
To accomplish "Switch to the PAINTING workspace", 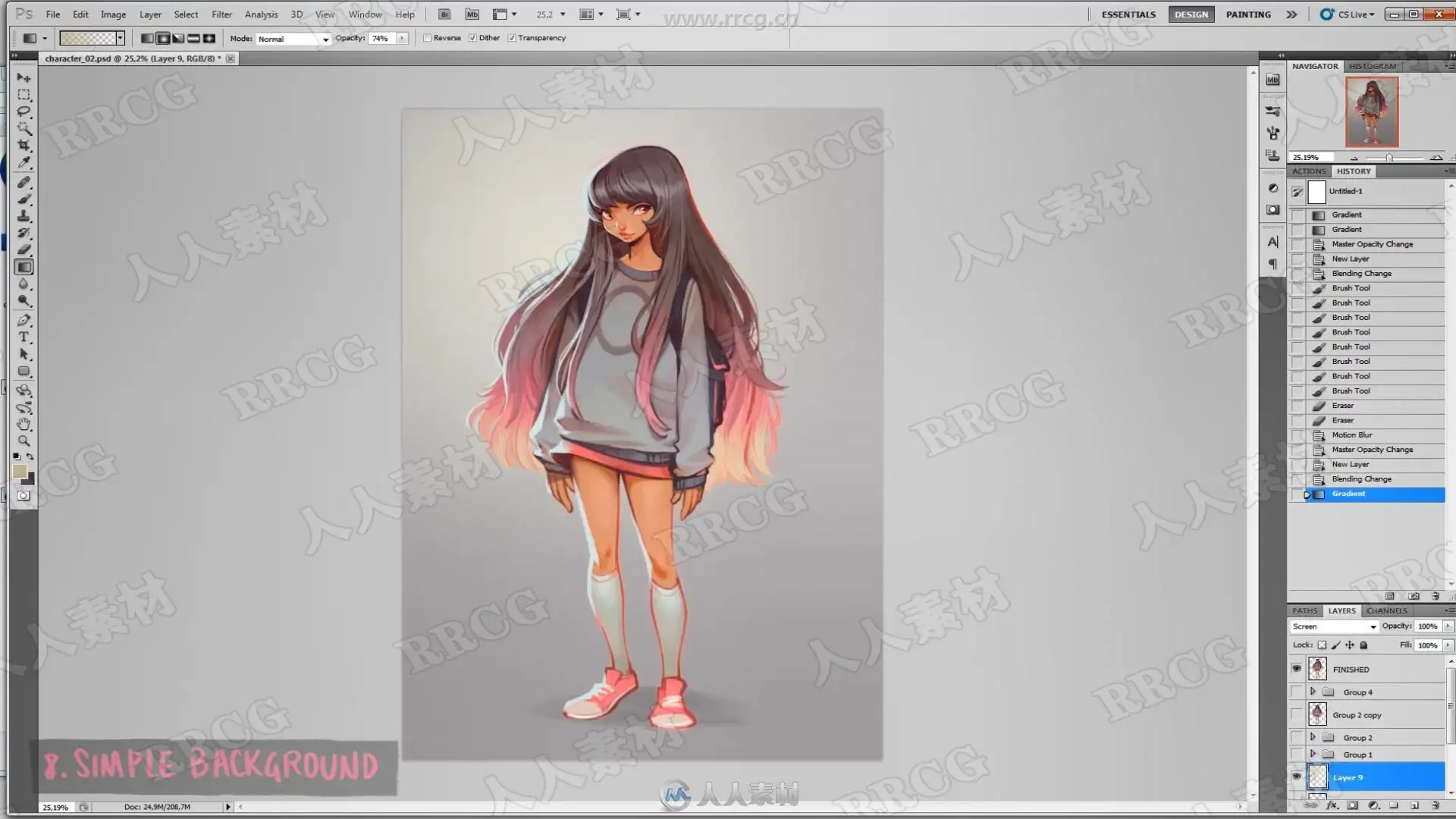I will click(x=1247, y=14).
